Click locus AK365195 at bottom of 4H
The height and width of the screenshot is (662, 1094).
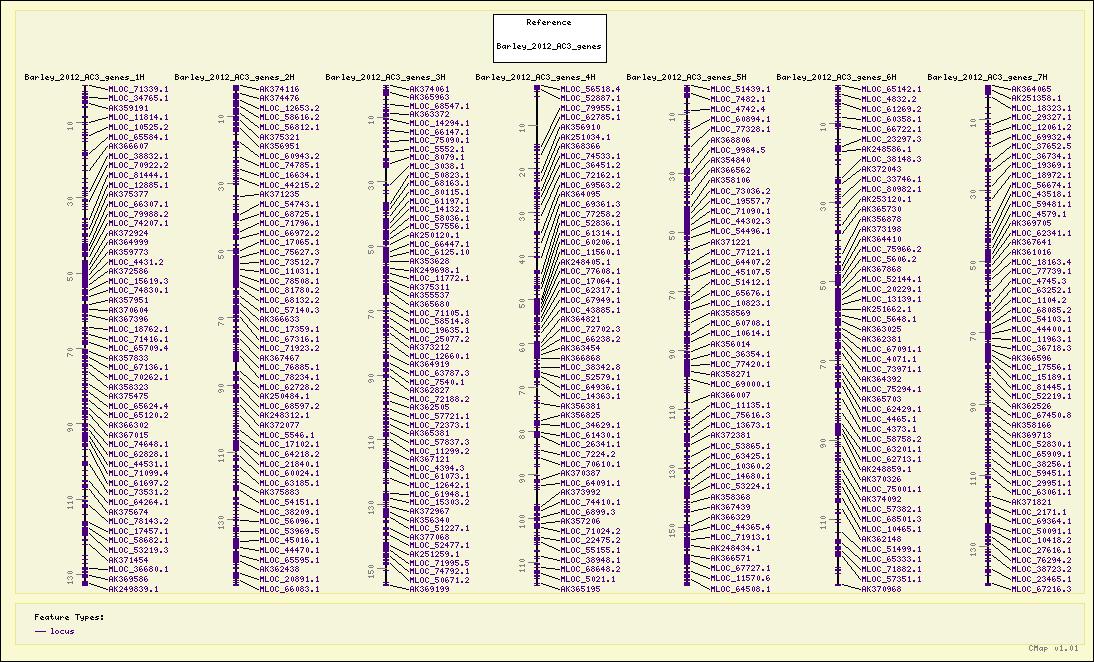(580, 589)
